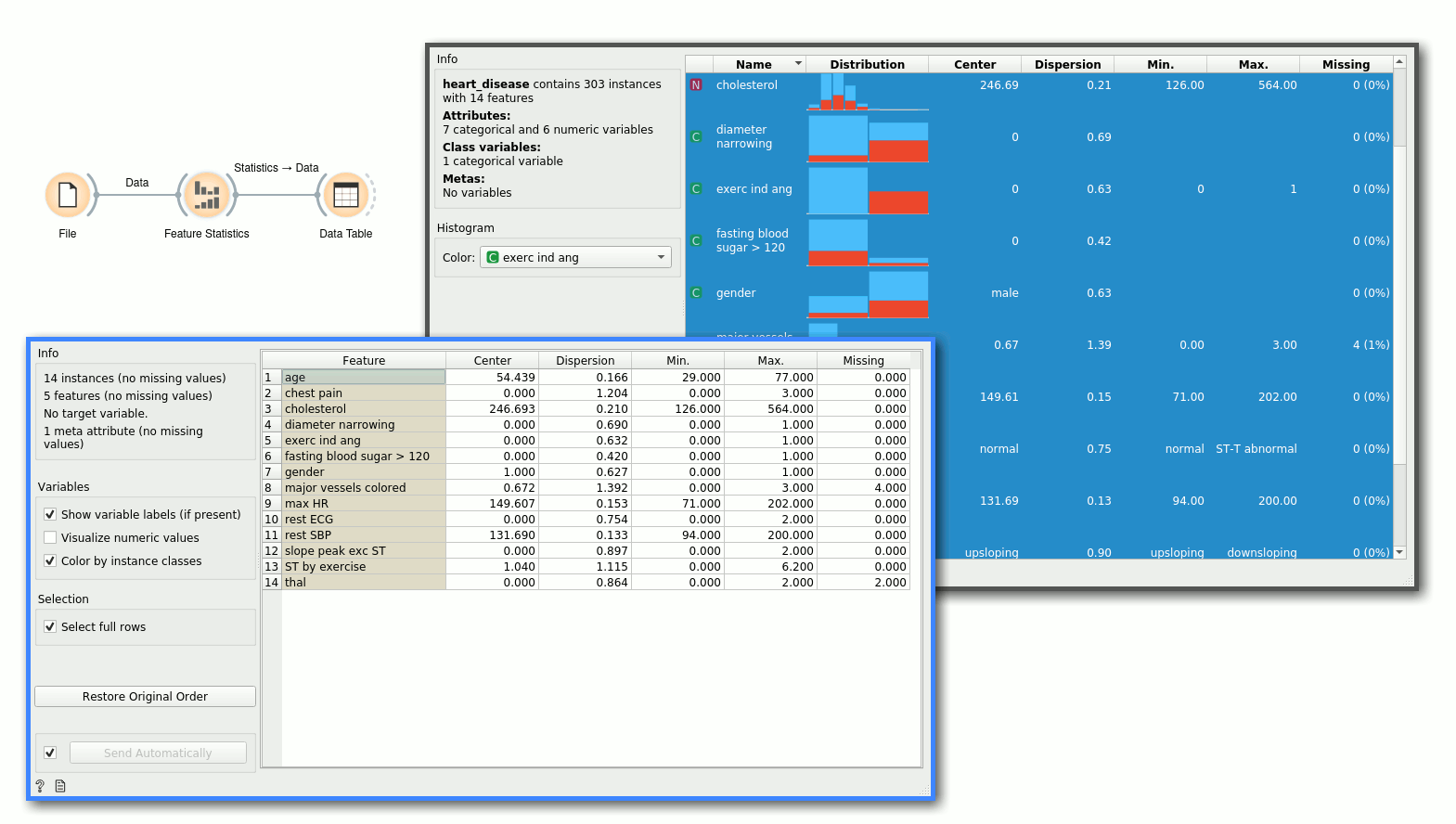Select the Feature Statistics widget icon
Screen dimensions: 1456x824
click(206, 195)
